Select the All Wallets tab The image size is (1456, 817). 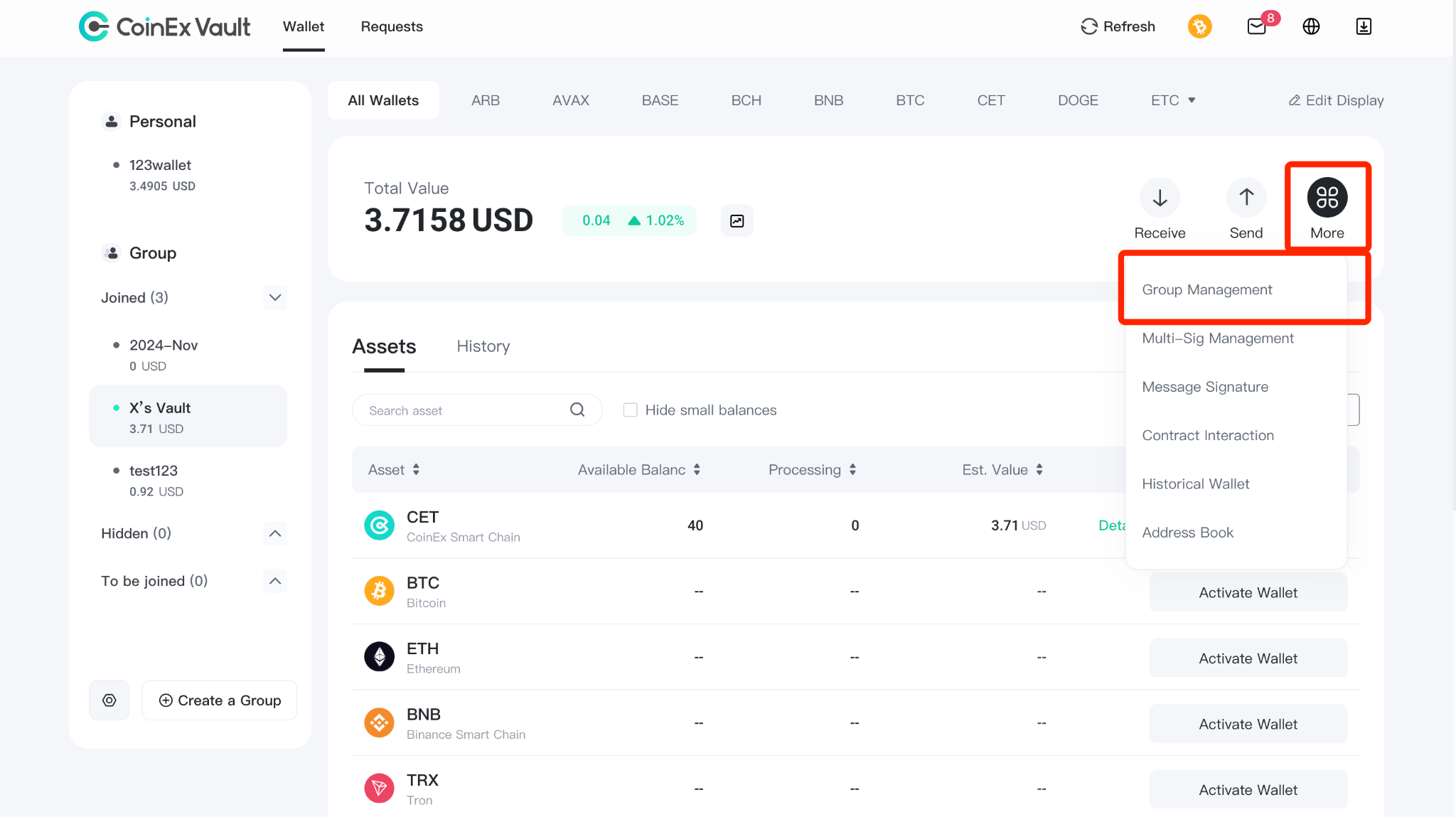click(383, 100)
